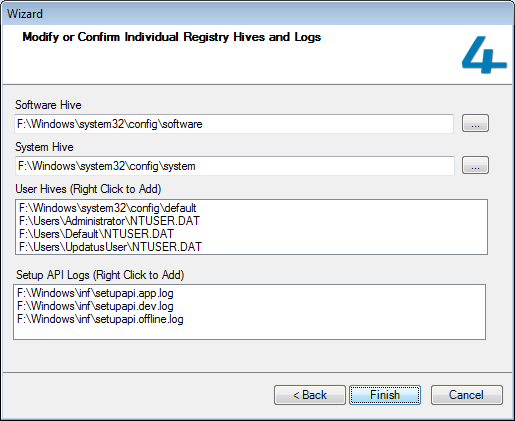Browse for the System Hive file
Viewport: 515px width, 421px height.
pos(475,165)
